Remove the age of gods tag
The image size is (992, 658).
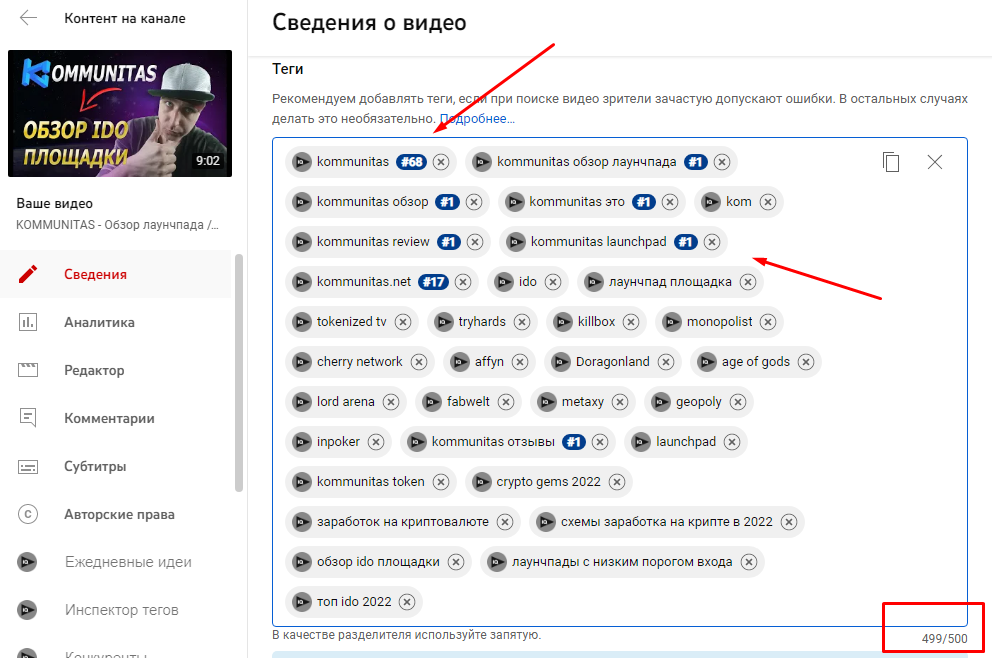tap(805, 362)
